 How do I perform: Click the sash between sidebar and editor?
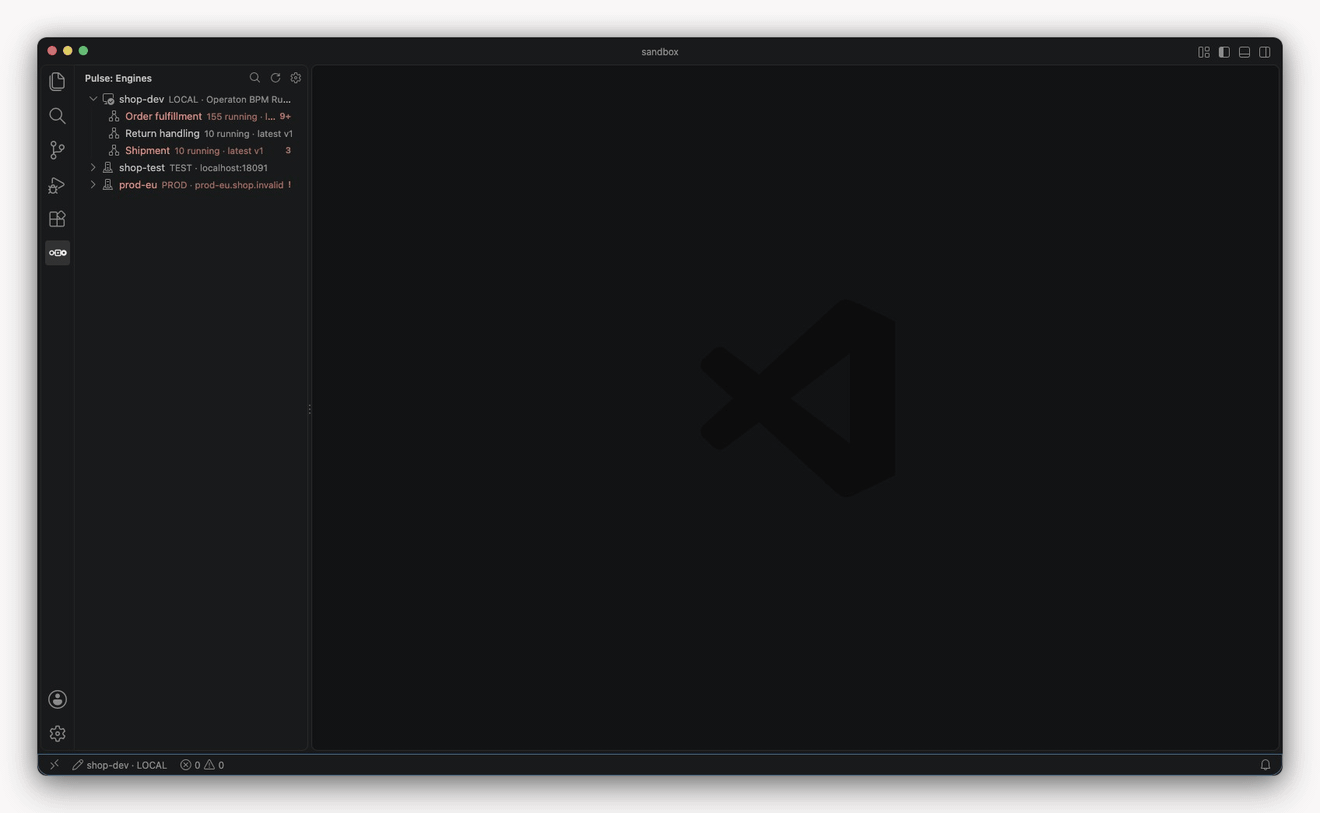pyautogui.click(x=309, y=408)
